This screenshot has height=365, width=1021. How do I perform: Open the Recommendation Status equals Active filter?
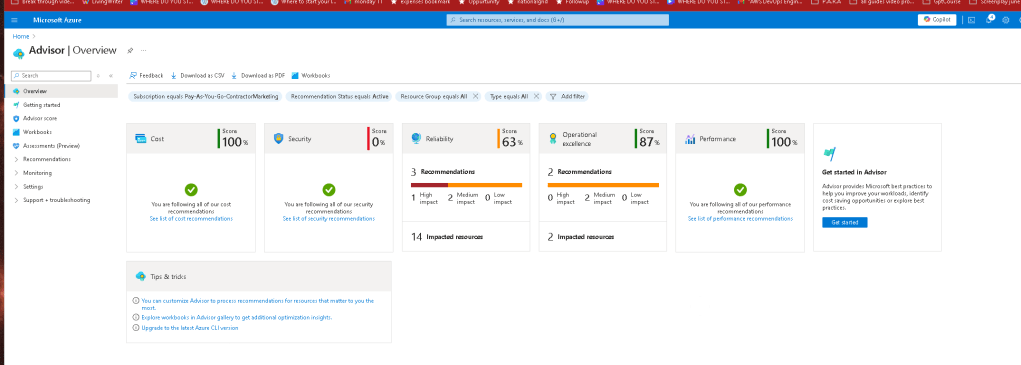(x=340, y=96)
